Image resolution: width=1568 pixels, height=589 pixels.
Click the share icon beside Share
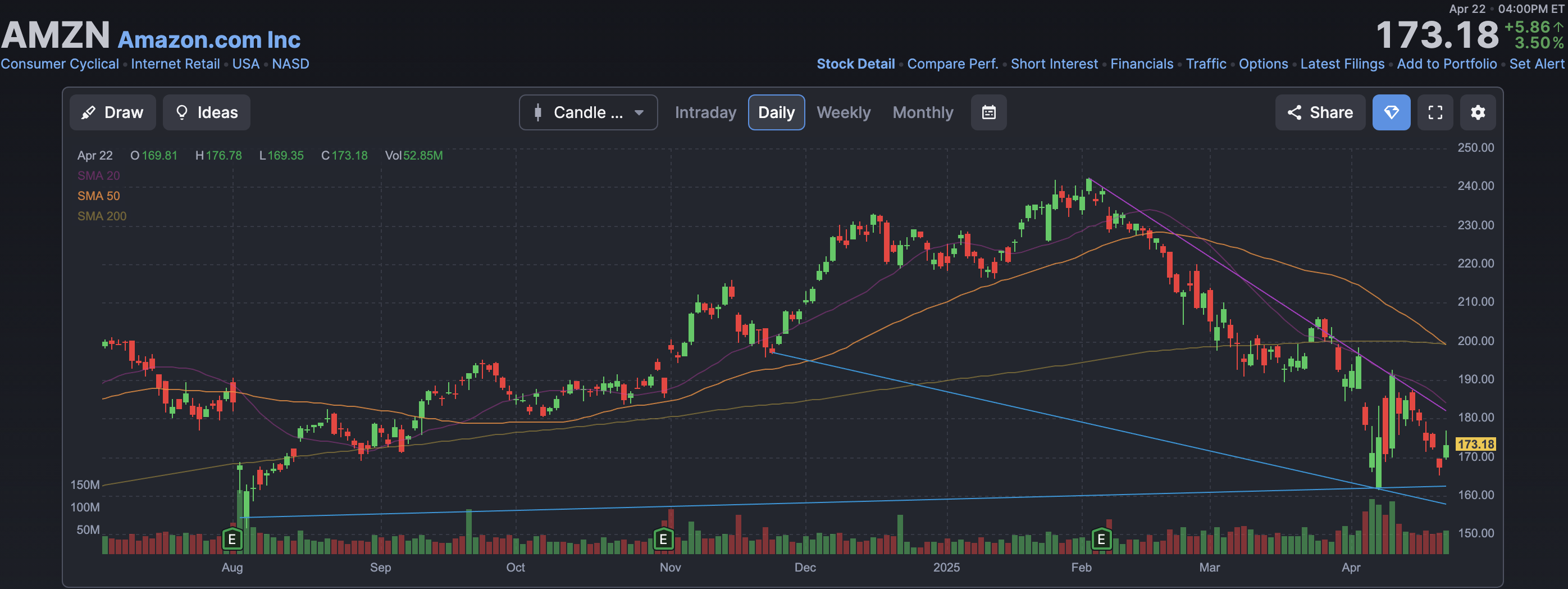coord(1294,112)
